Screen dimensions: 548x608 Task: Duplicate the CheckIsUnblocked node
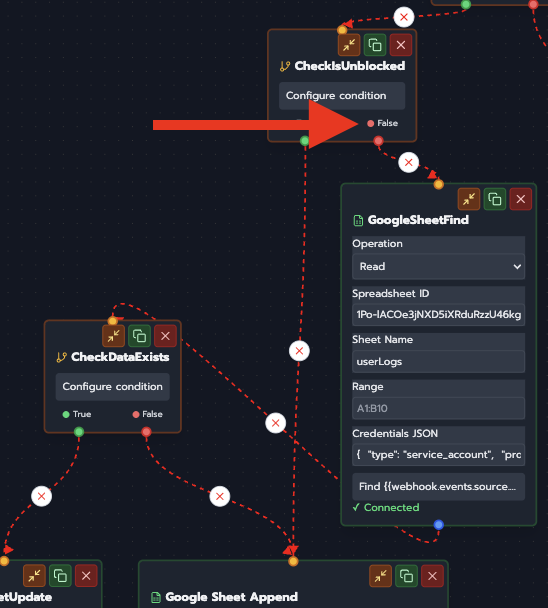tap(375, 45)
